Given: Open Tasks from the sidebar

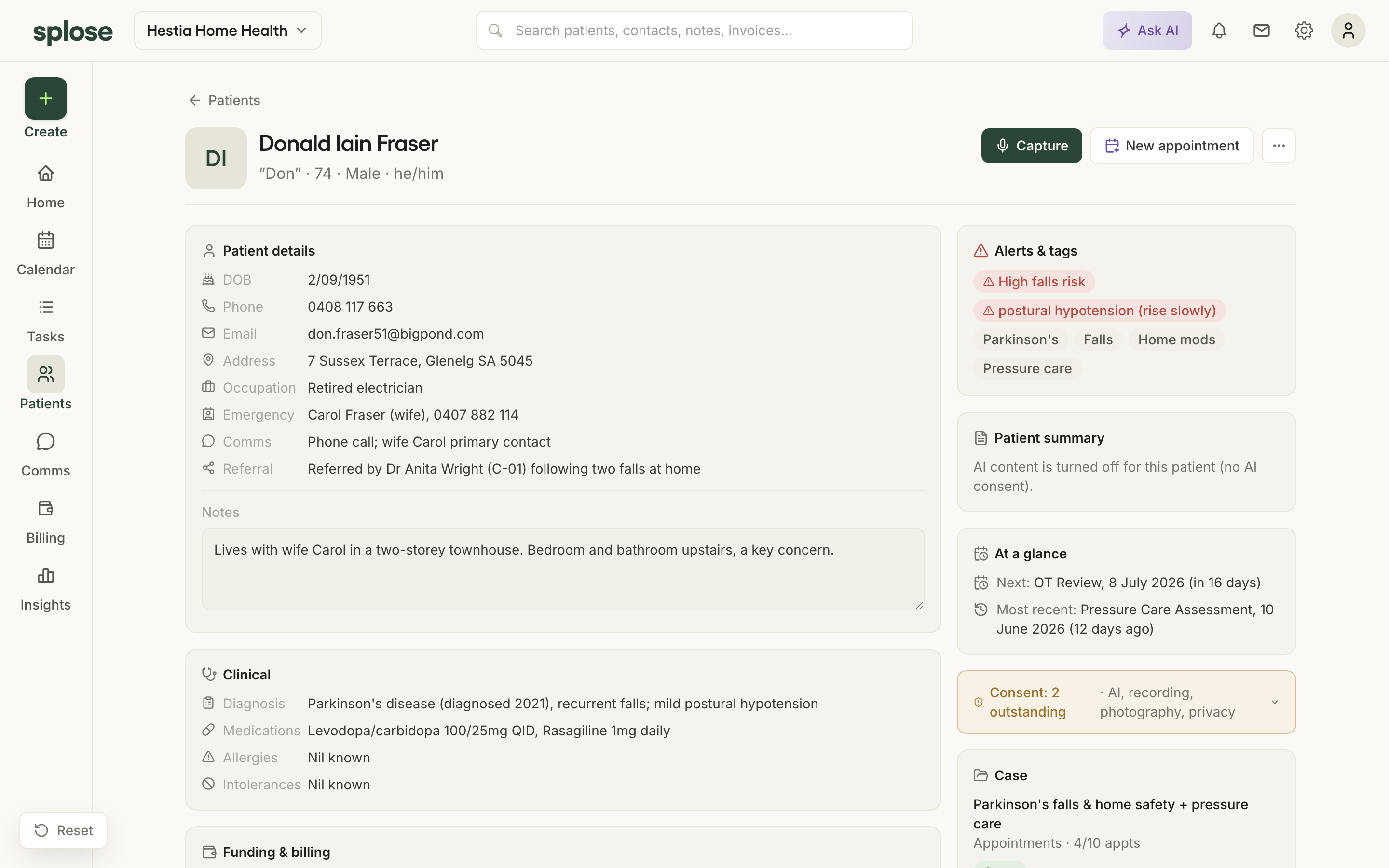Looking at the screenshot, I should [46, 320].
